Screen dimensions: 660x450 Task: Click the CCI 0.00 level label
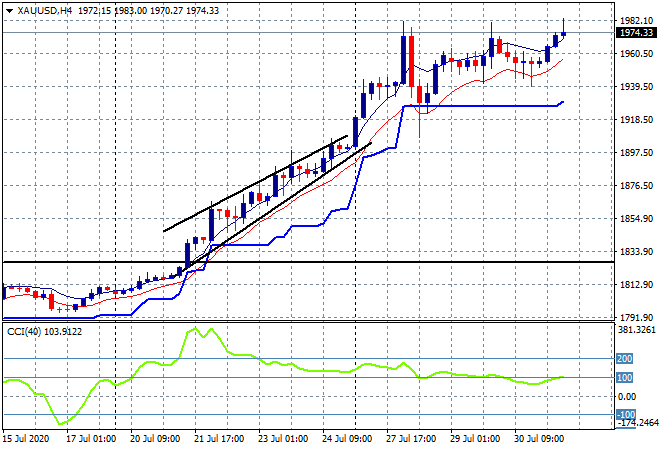tap(627, 397)
